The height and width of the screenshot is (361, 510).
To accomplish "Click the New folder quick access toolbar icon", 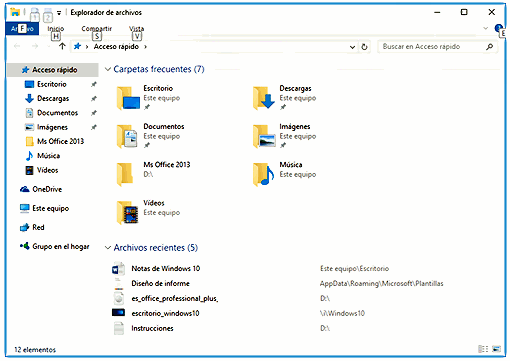I will [x=48, y=14].
